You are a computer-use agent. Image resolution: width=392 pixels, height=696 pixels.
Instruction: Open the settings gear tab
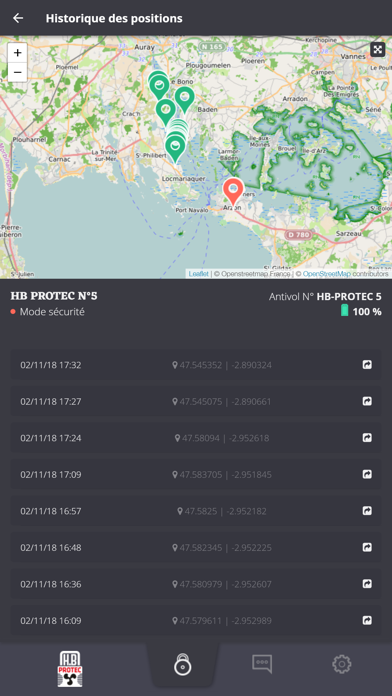342,664
